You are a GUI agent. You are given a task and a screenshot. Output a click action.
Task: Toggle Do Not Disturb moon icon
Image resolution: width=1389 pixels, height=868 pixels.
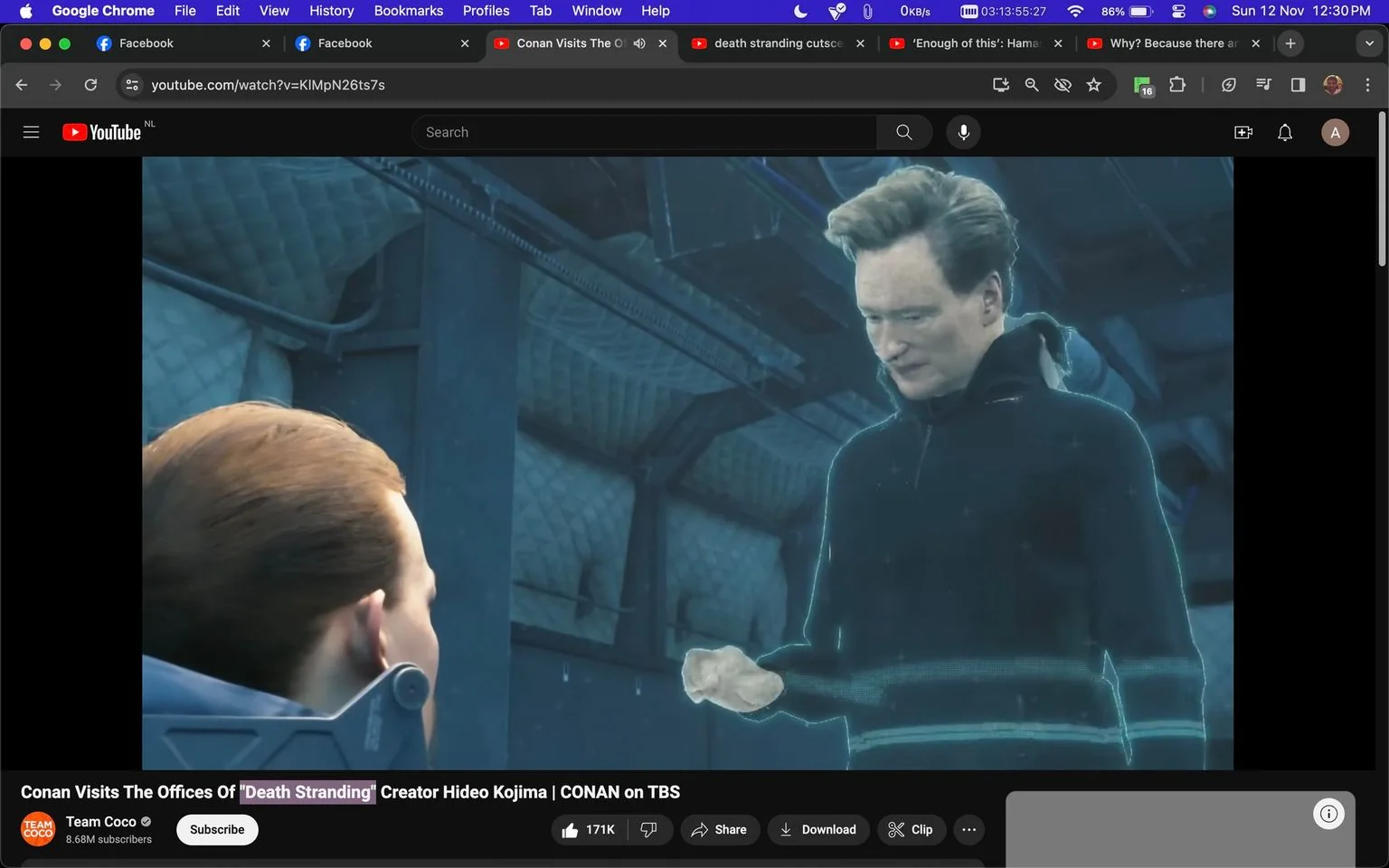tap(800, 11)
